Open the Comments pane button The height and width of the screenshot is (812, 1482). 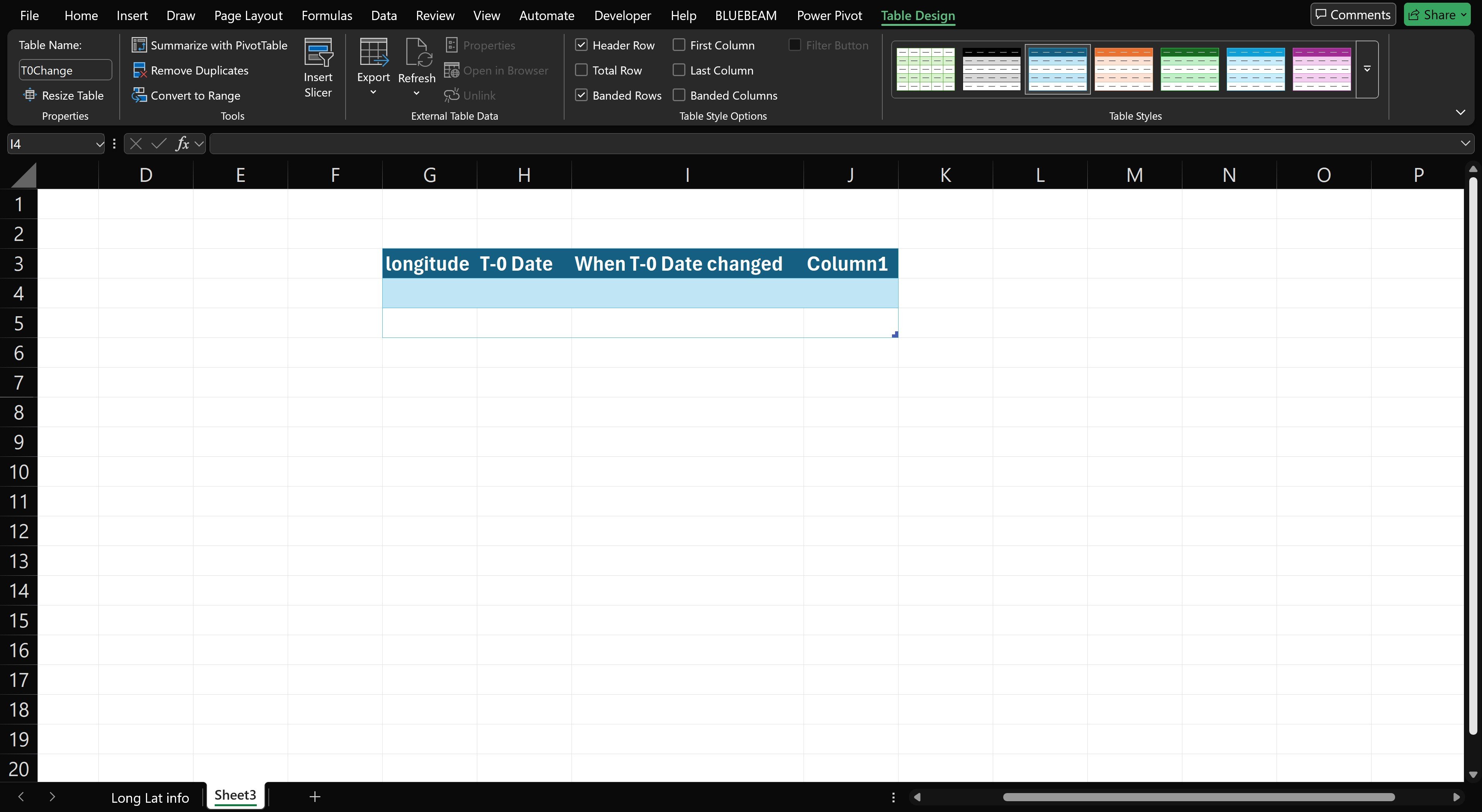(x=1353, y=15)
